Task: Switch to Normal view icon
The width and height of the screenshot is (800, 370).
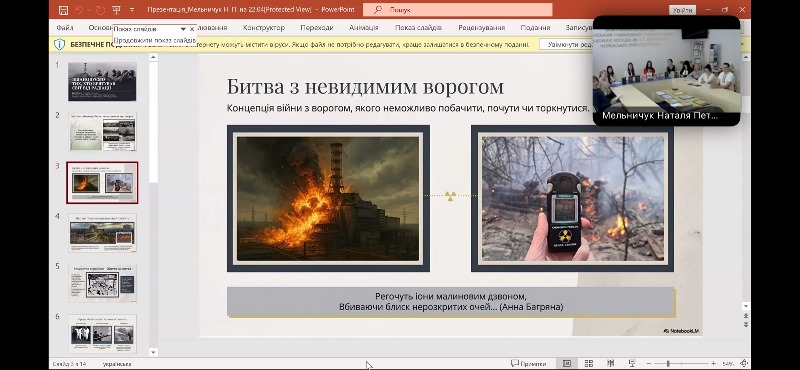Action: pyautogui.click(x=567, y=364)
